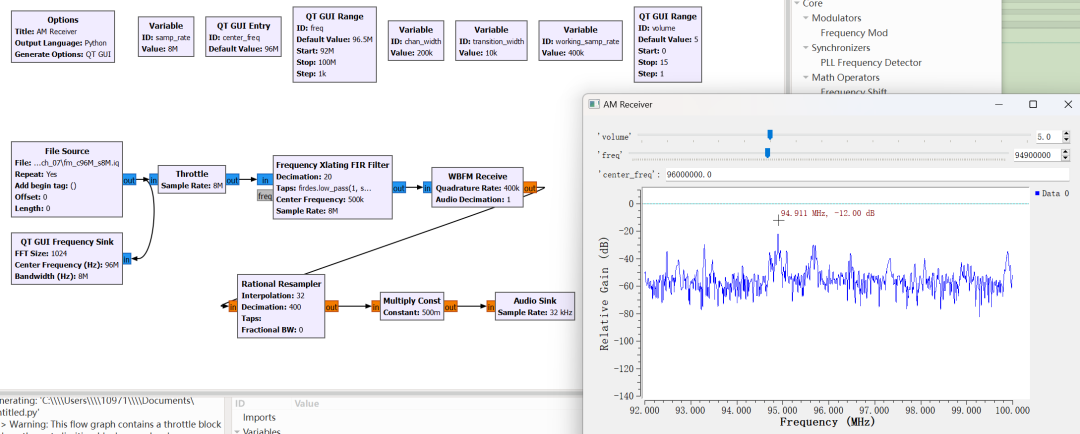Select the transition_width Variable block
Screen dimensions: 1080x434
(491, 41)
